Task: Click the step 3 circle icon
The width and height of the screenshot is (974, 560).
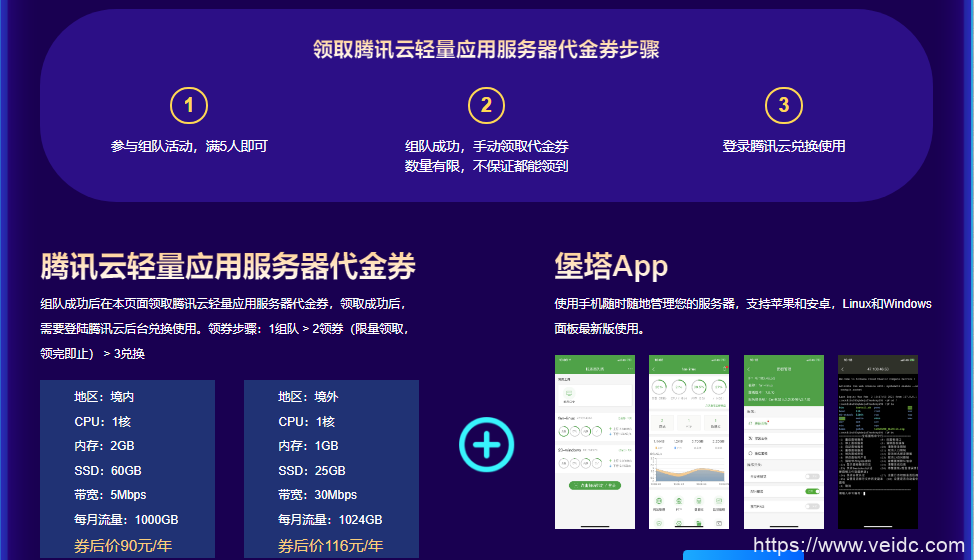Action: (784, 106)
